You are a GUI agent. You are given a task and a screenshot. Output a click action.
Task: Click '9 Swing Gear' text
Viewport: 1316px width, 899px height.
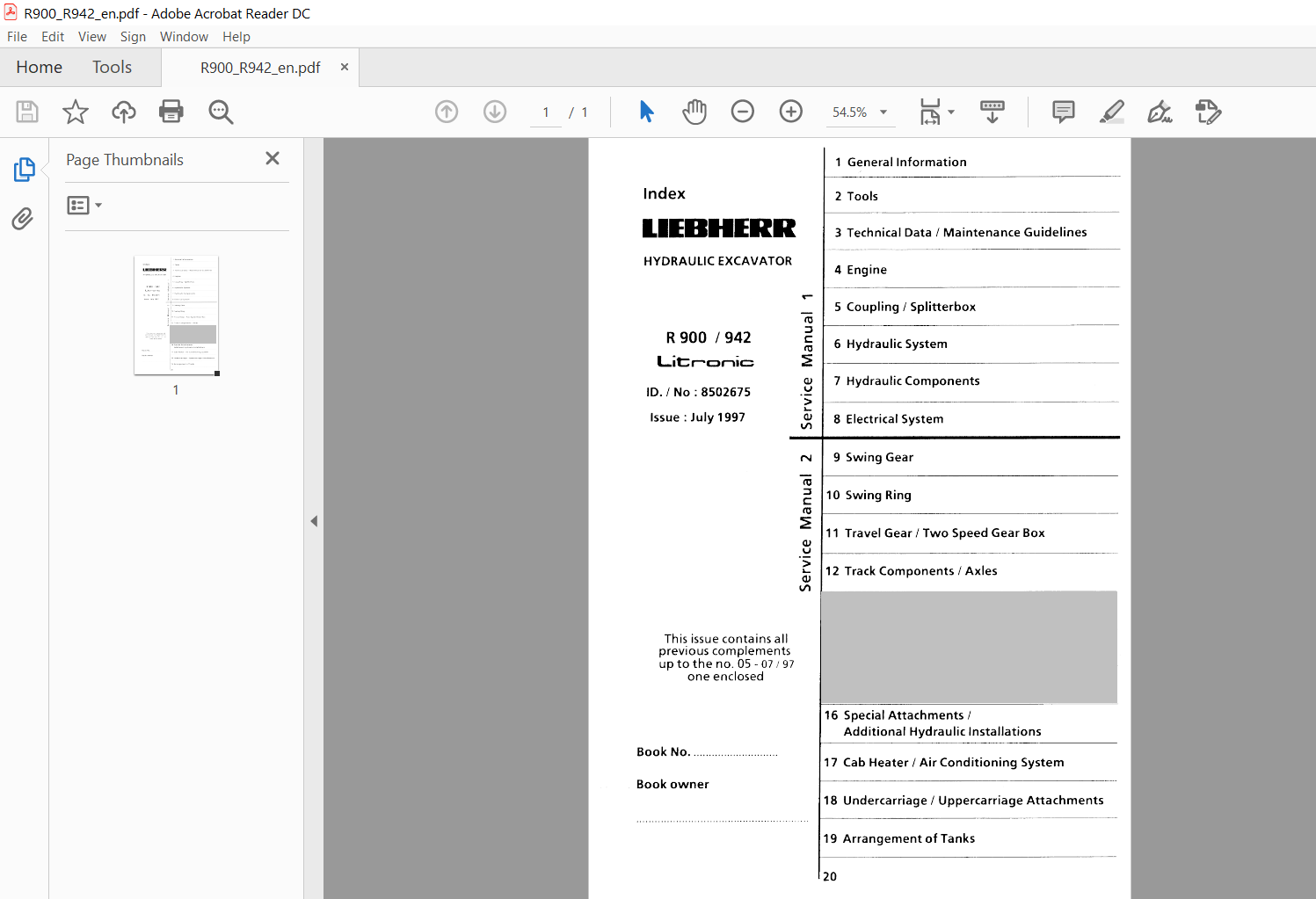click(874, 457)
